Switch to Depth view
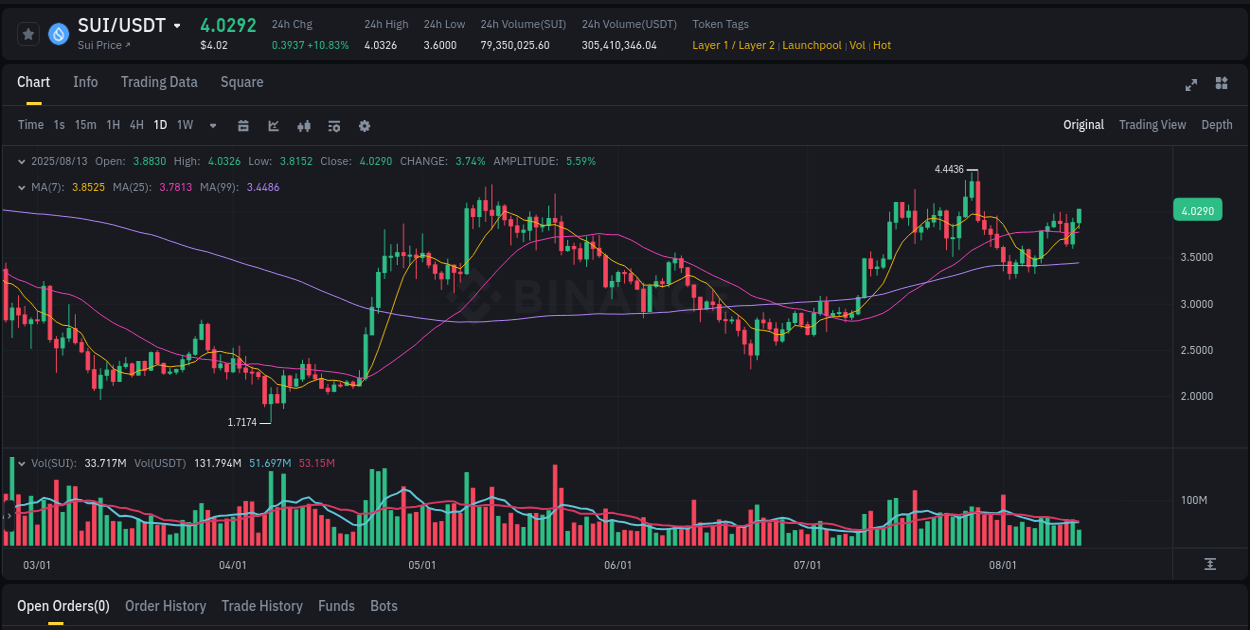1250x630 pixels. 1217,125
